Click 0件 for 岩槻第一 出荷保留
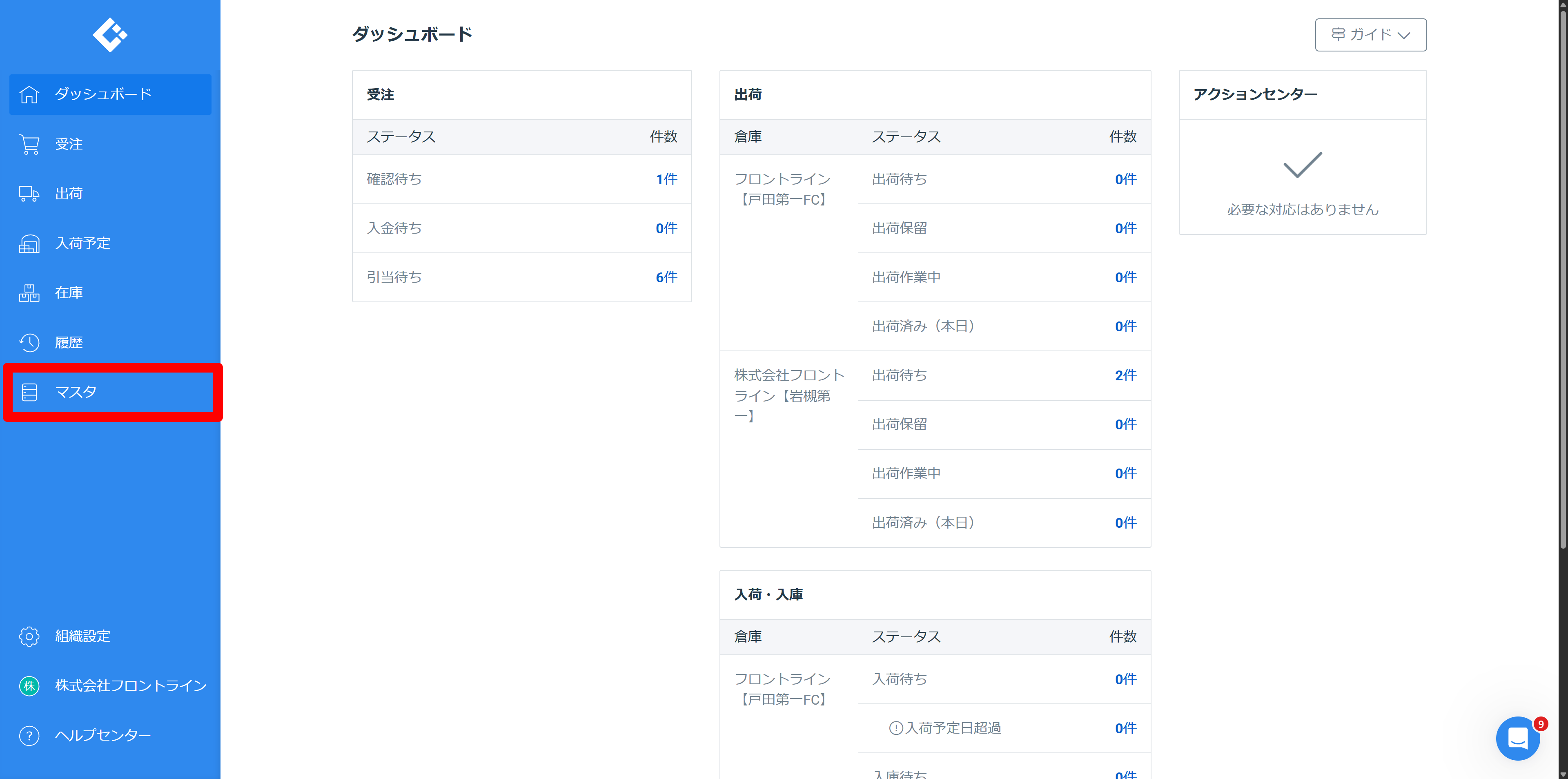 [x=1125, y=424]
